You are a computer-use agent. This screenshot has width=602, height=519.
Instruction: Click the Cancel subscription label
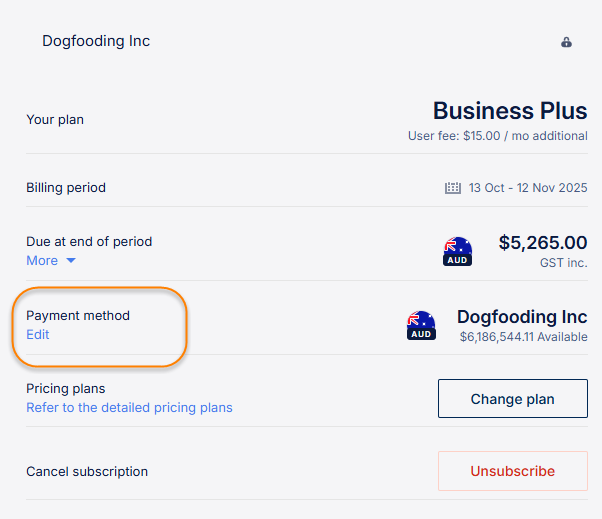[87, 472]
